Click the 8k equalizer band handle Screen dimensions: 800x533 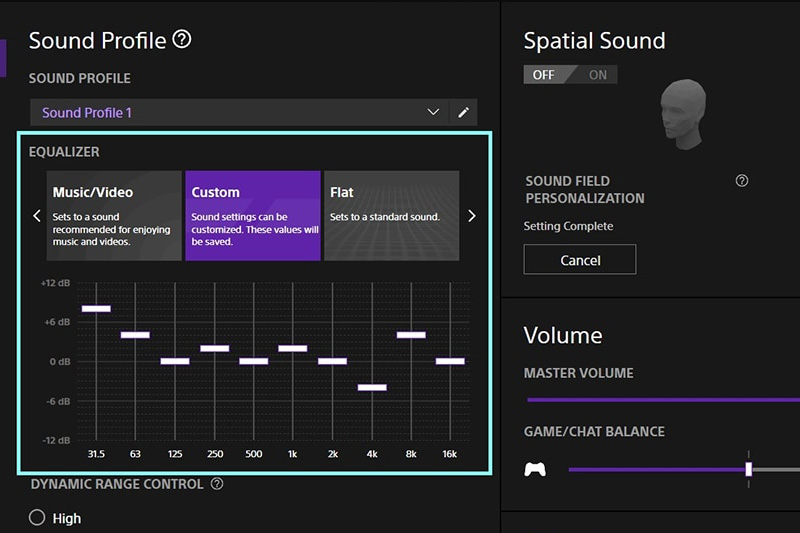pos(411,335)
